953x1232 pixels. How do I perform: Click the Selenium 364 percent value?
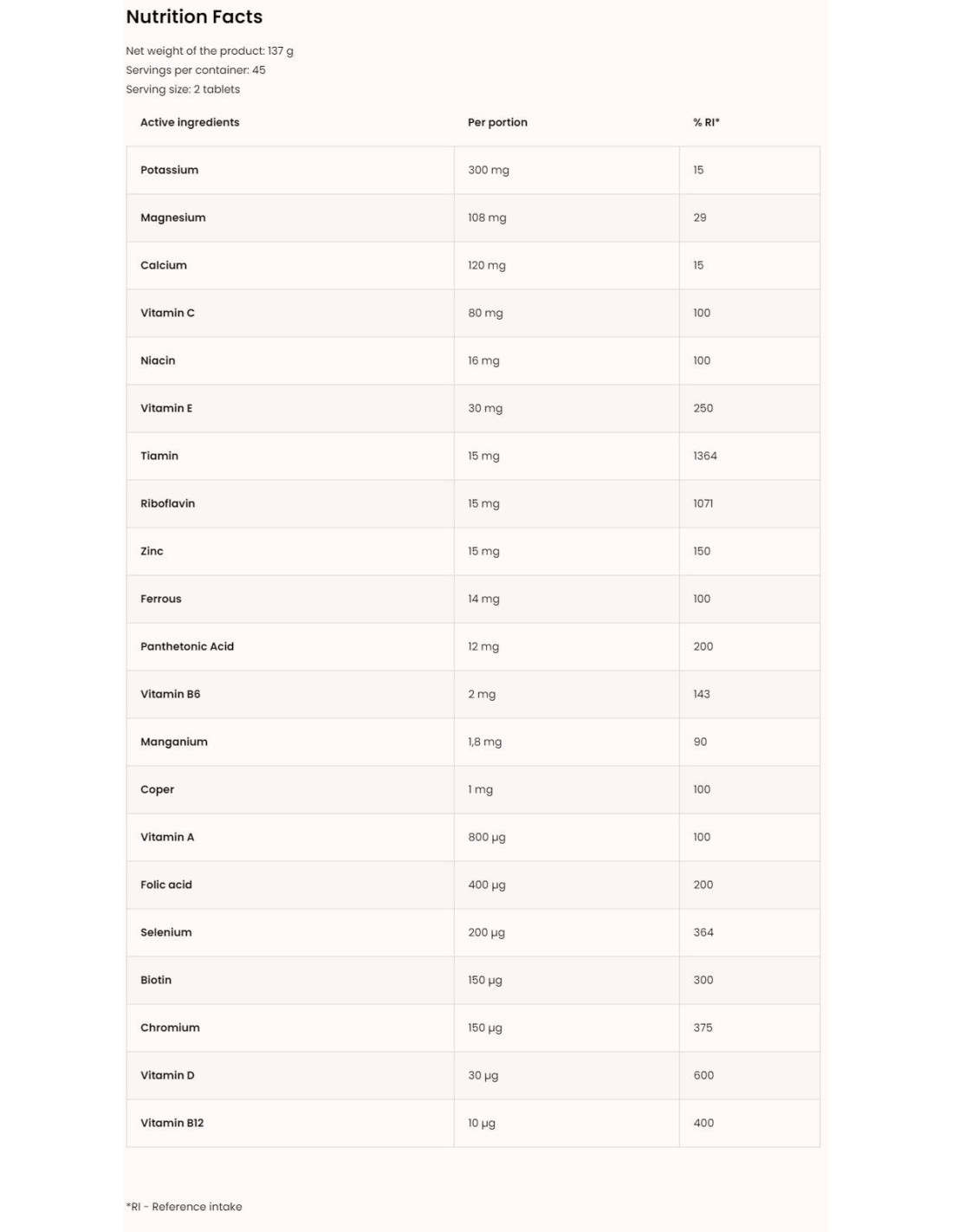[703, 932]
